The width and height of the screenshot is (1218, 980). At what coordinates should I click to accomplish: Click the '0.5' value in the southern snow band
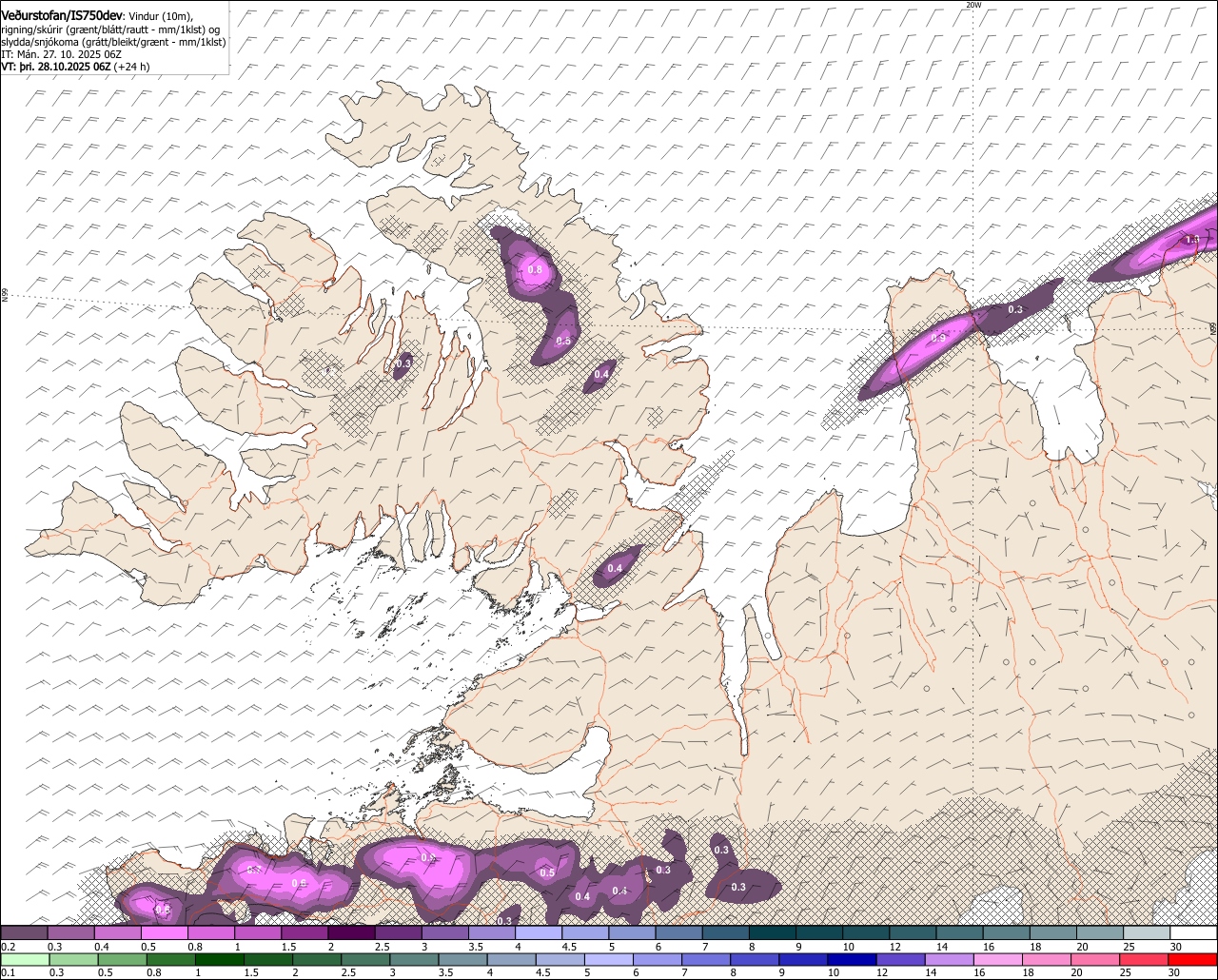coord(547,872)
